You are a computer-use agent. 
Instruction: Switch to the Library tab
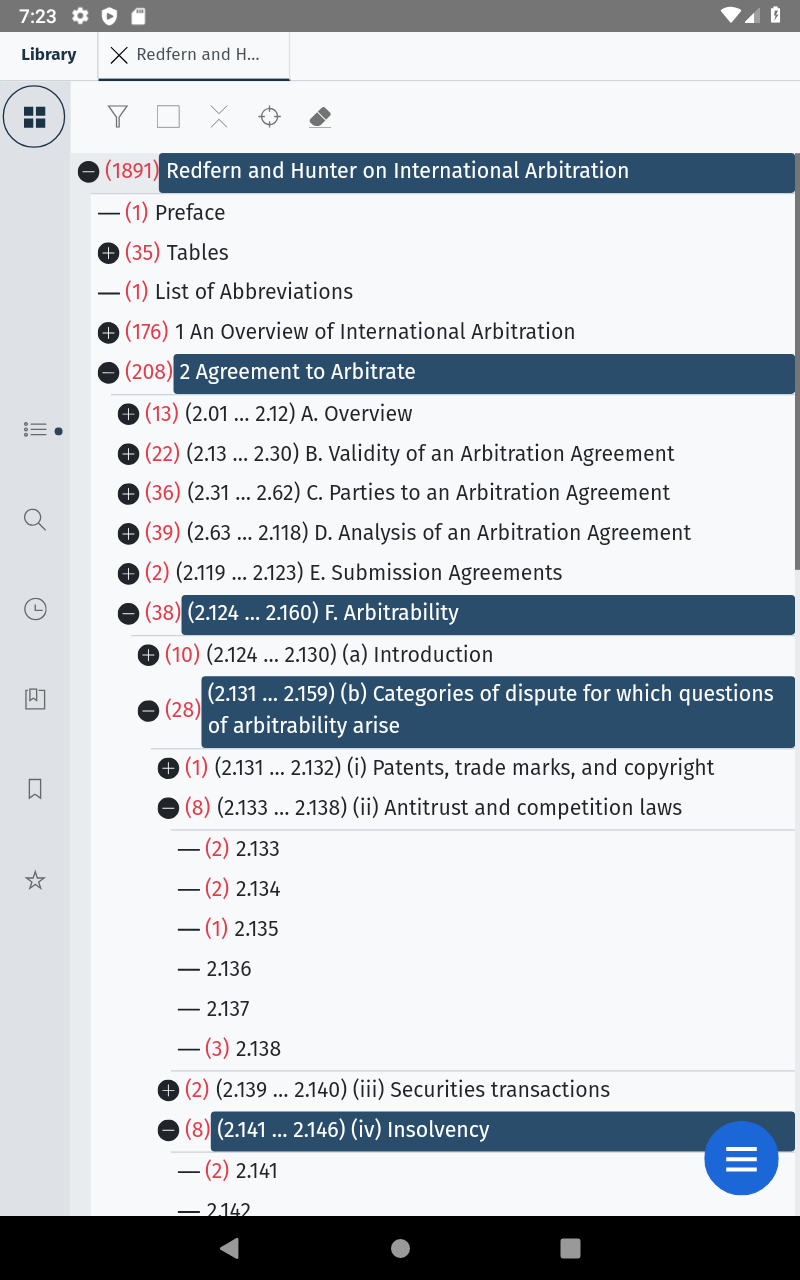(x=48, y=55)
